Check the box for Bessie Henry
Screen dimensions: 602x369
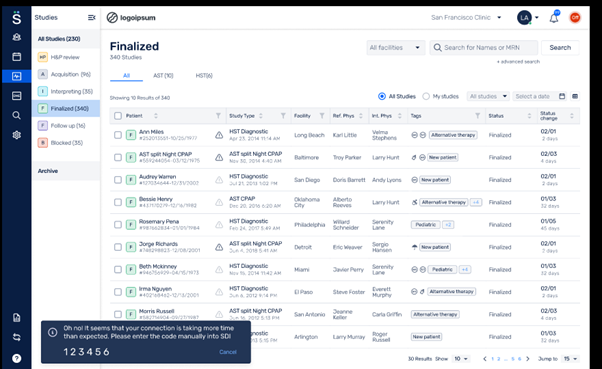point(118,202)
